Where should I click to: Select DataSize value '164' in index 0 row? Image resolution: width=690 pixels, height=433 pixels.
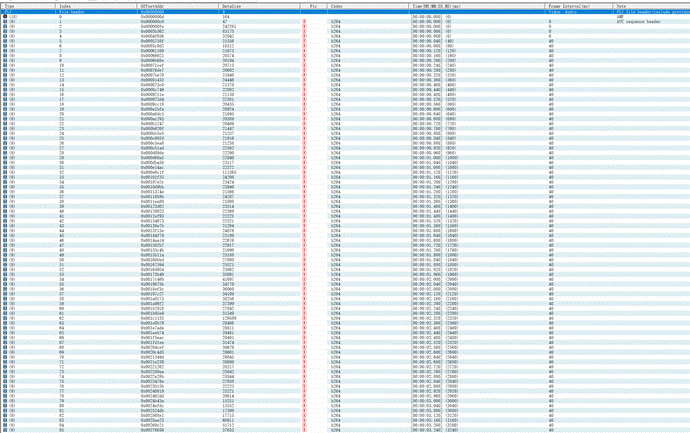(x=226, y=17)
